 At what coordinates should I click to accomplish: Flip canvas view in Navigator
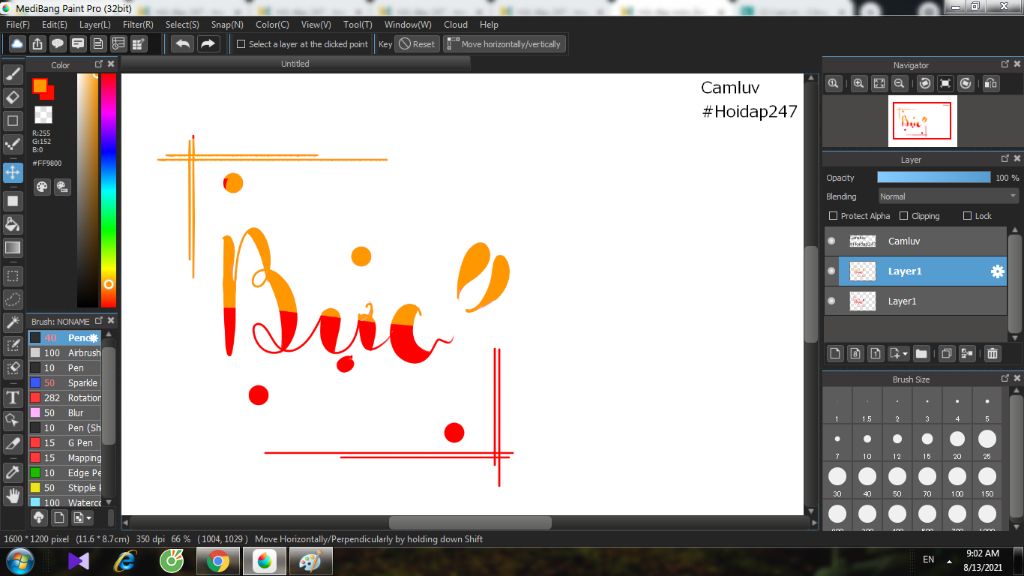click(991, 84)
